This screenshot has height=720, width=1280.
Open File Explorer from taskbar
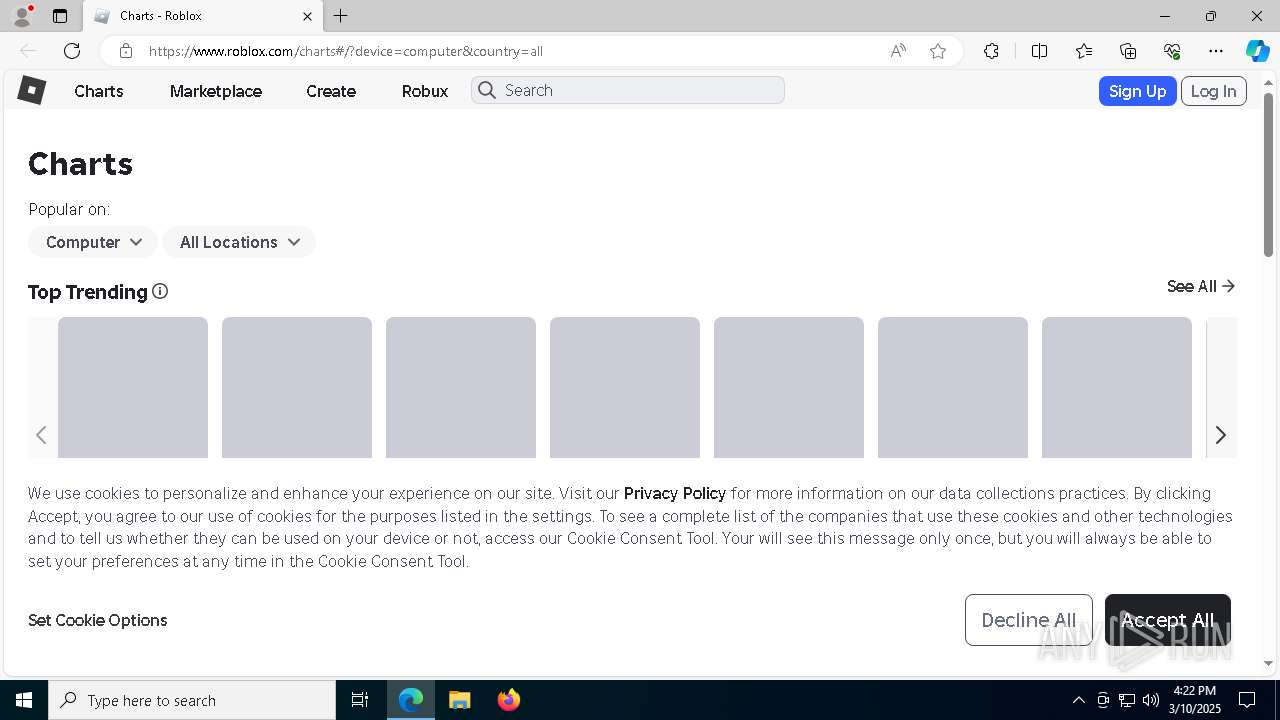coord(460,700)
